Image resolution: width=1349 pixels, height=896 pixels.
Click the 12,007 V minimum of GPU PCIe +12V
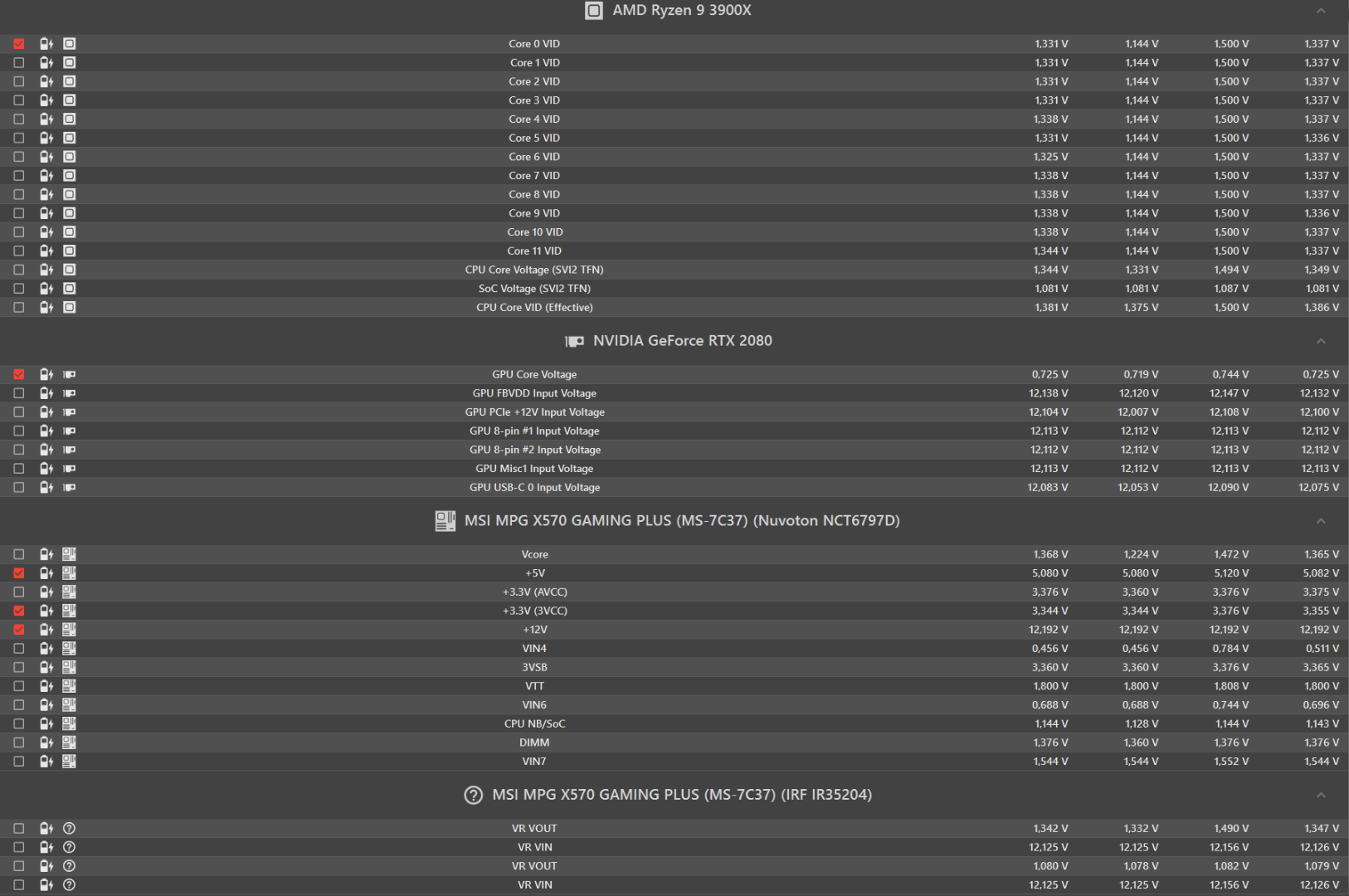click(x=1137, y=412)
